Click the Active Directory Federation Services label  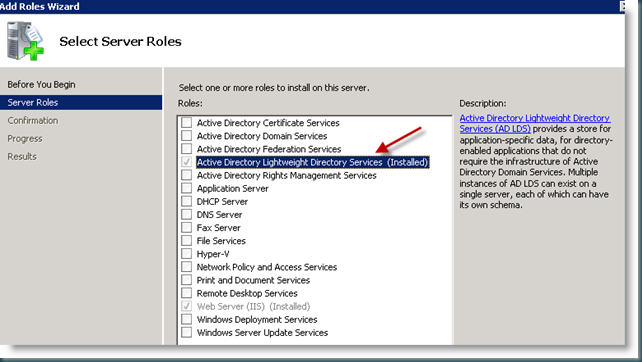269,149
